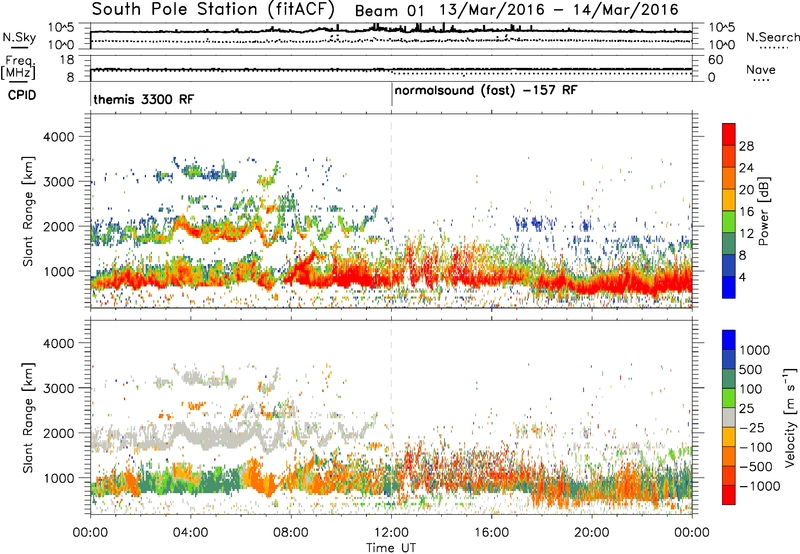Click the 24 value on power colorbar
This screenshot has height=554, width=800.
coord(746,168)
